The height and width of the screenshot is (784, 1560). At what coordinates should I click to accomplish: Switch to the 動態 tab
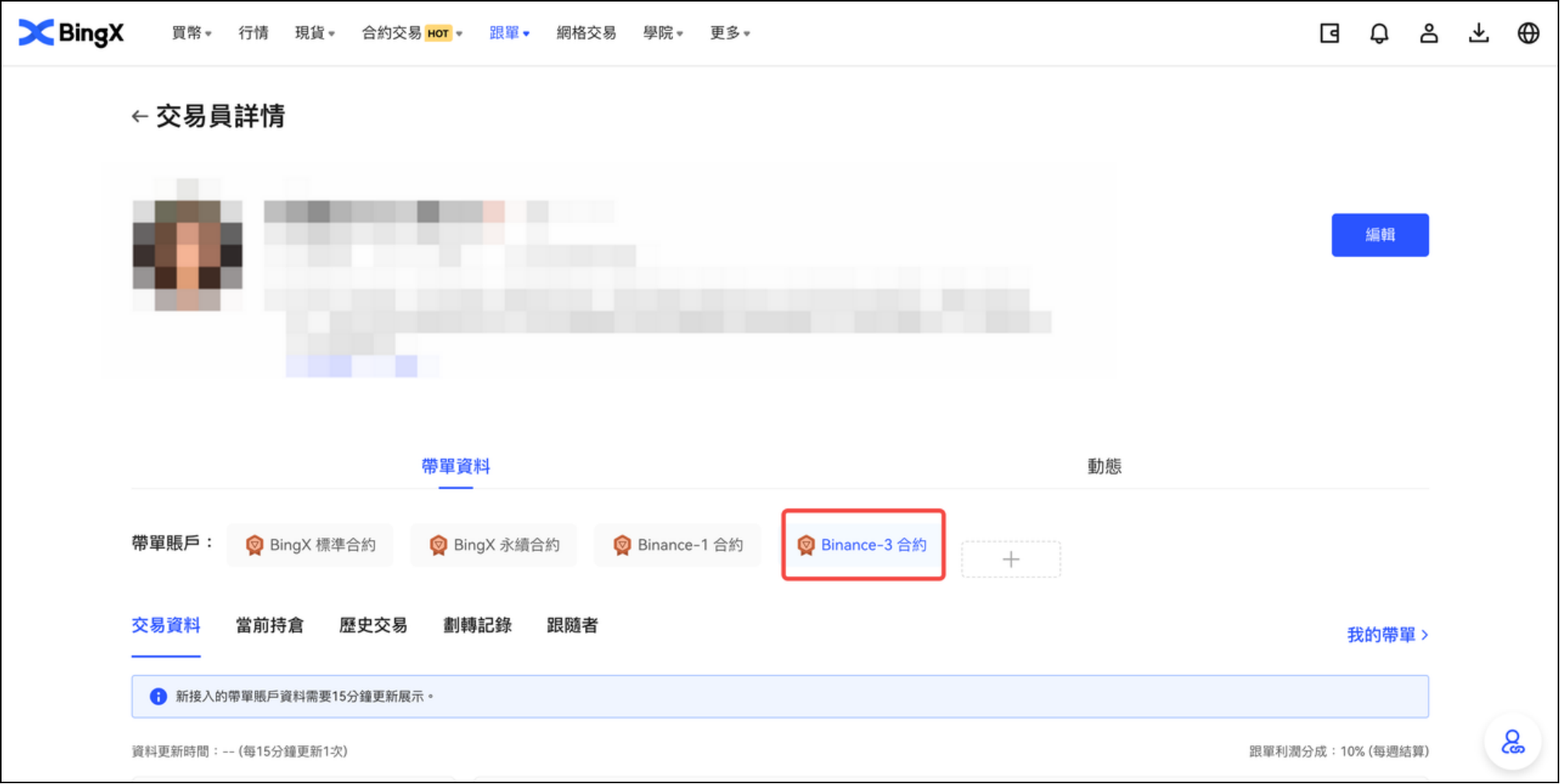click(1104, 466)
